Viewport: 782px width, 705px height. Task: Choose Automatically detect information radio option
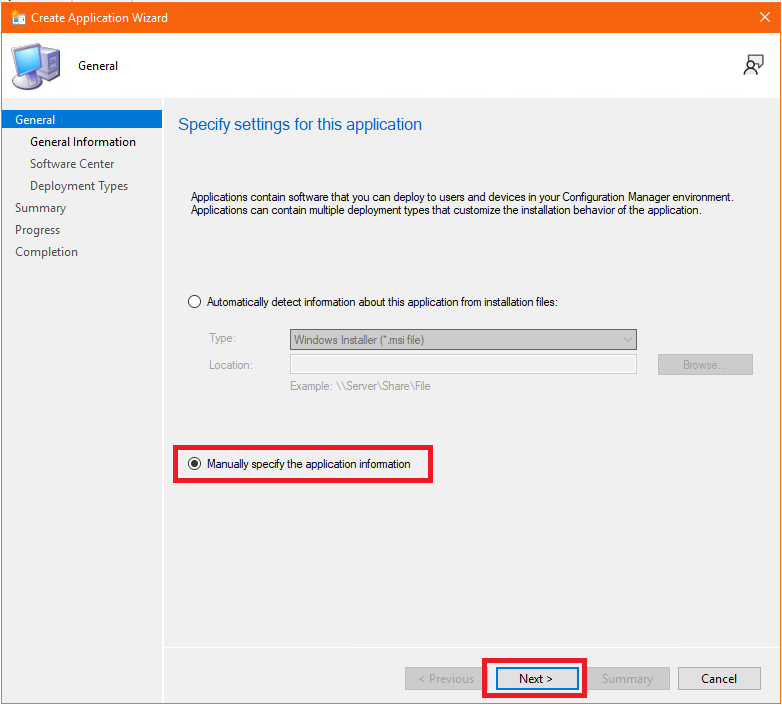[x=195, y=301]
